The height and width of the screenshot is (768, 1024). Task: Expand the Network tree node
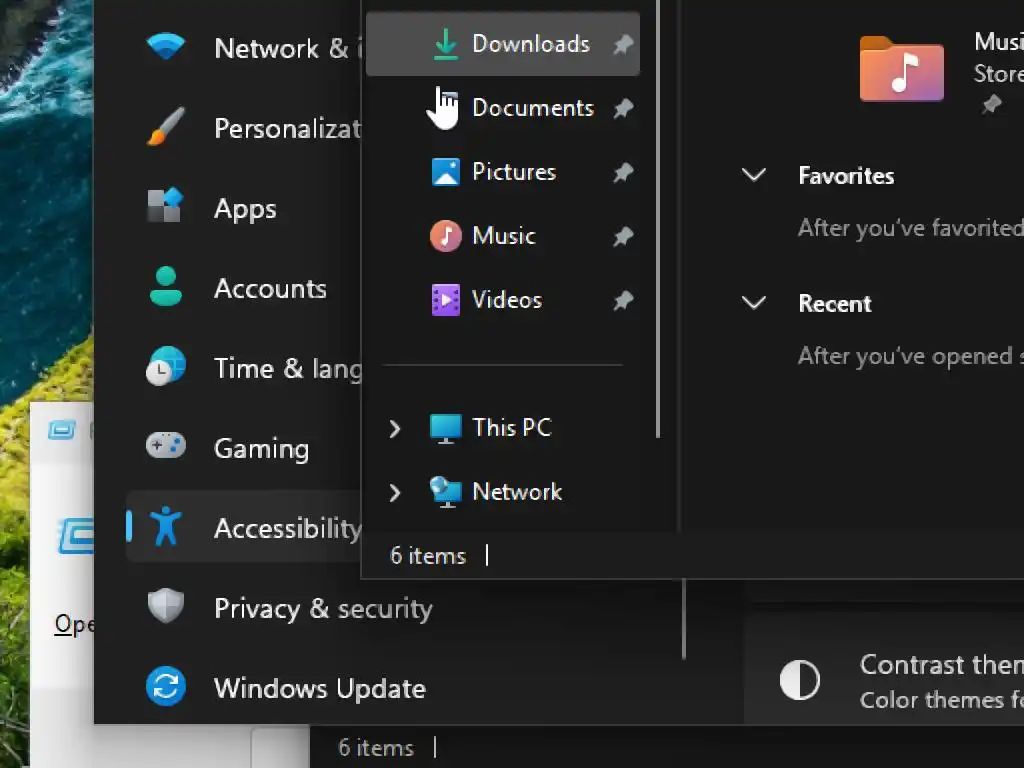[395, 492]
